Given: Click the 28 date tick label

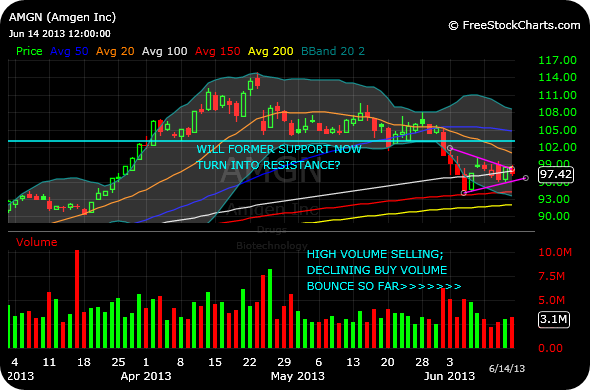Looking at the screenshot, I should click(x=422, y=362).
